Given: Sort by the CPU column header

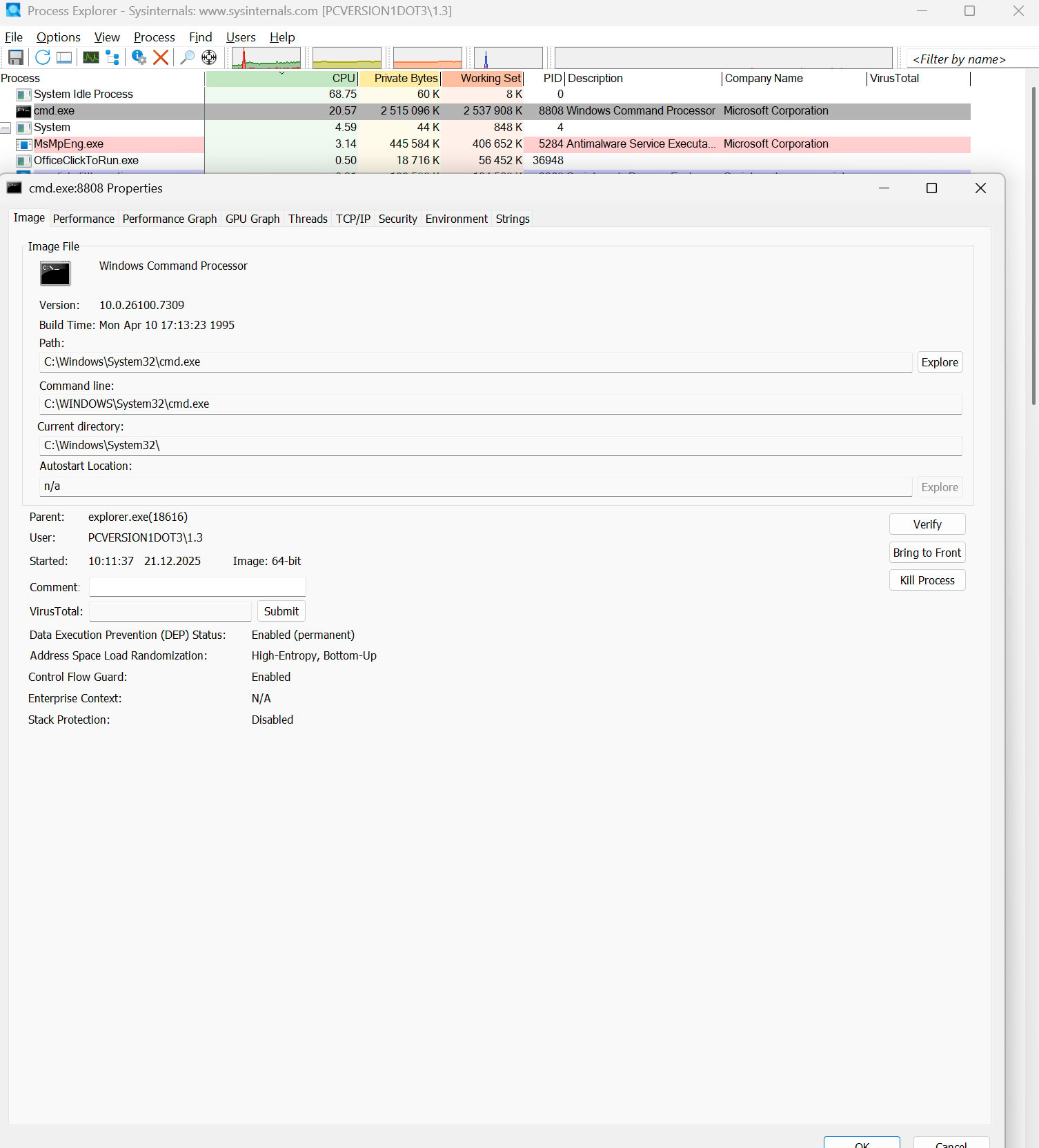Looking at the screenshot, I should 281,79.
